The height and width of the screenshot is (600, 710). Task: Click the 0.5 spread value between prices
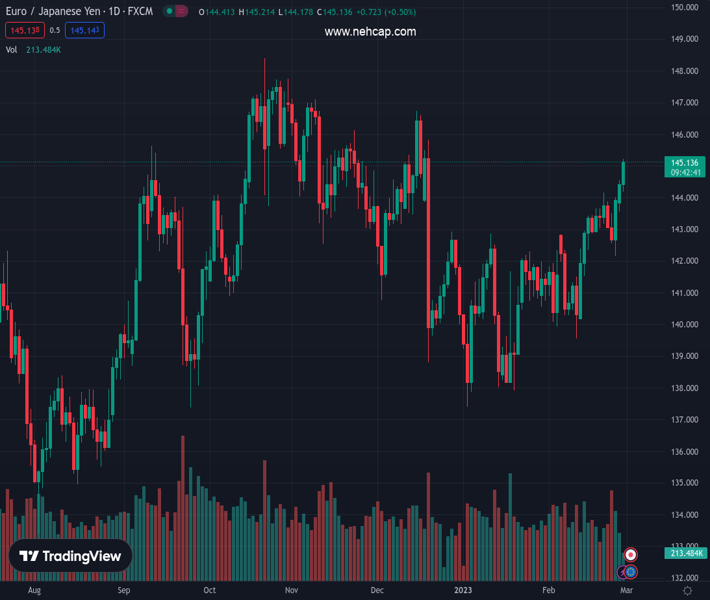coord(54,31)
